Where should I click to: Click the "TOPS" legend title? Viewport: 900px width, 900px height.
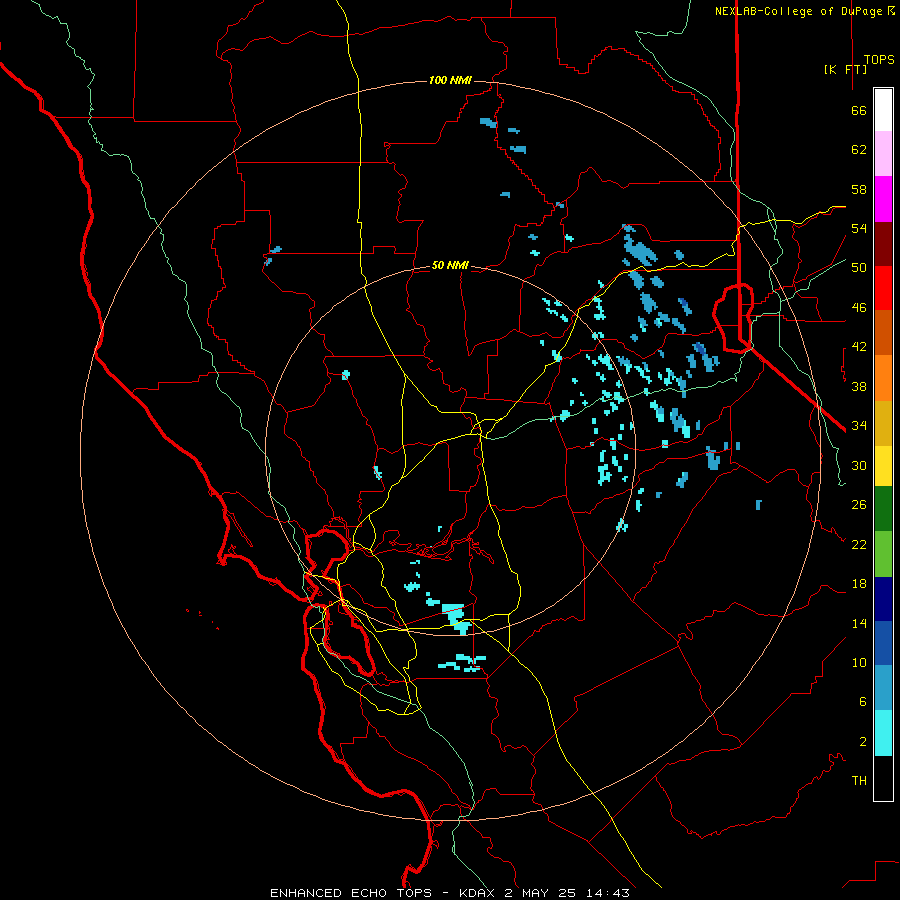[879, 59]
